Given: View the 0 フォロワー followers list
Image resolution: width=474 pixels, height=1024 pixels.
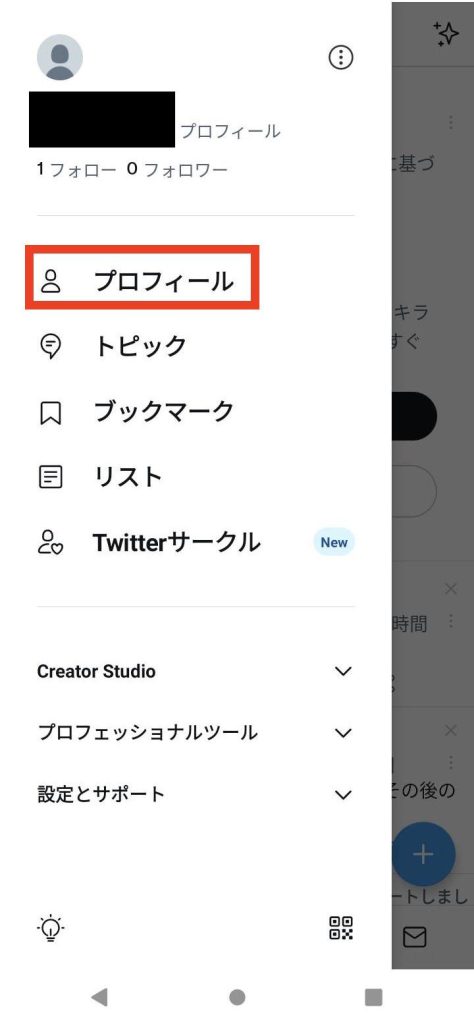Looking at the screenshot, I should point(178,170).
